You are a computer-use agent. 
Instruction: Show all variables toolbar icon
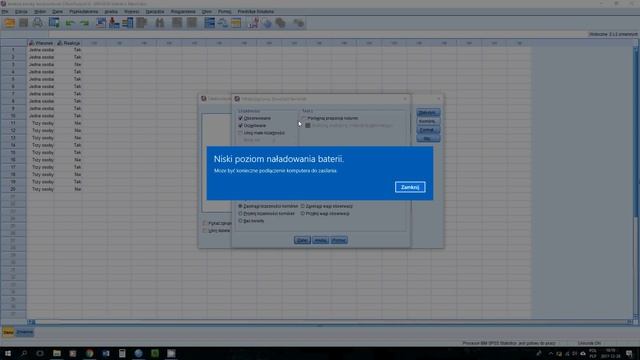coord(281,23)
